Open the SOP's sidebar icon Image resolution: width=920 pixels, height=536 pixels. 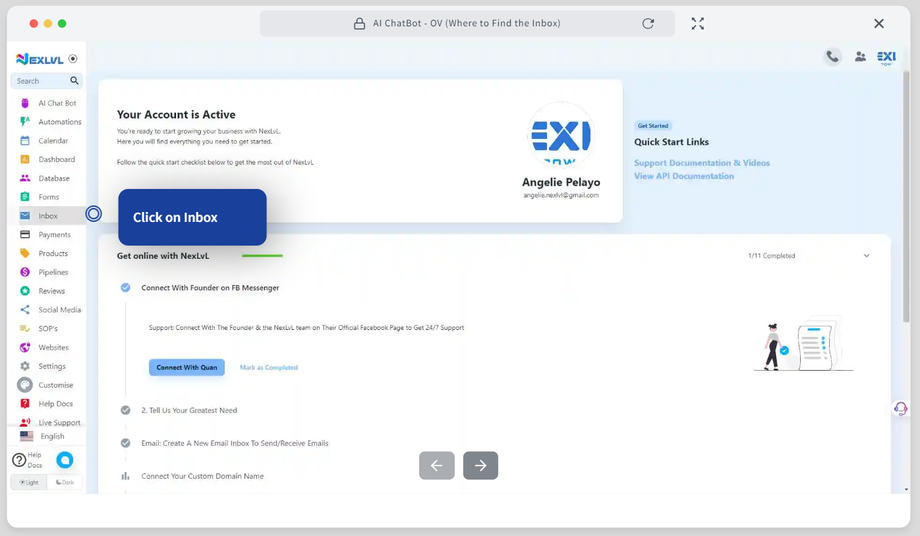click(25, 328)
